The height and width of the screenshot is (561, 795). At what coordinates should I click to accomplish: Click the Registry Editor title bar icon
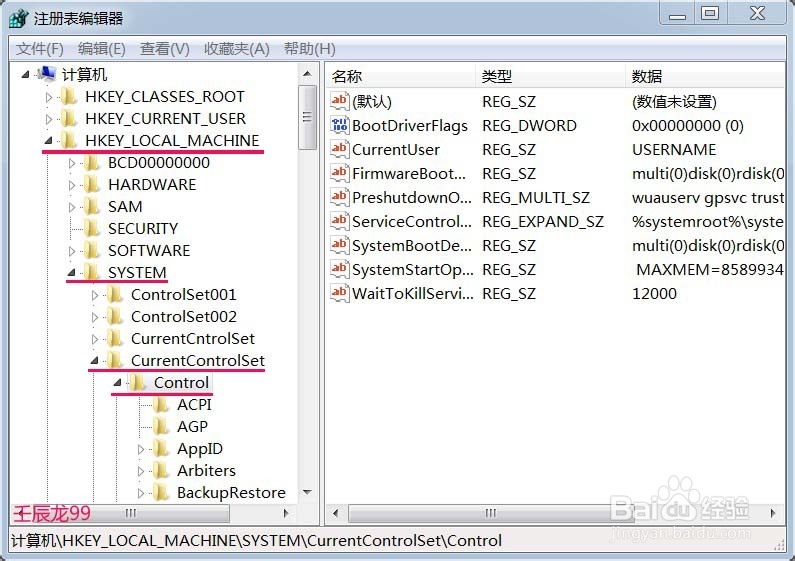pyautogui.click(x=19, y=19)
